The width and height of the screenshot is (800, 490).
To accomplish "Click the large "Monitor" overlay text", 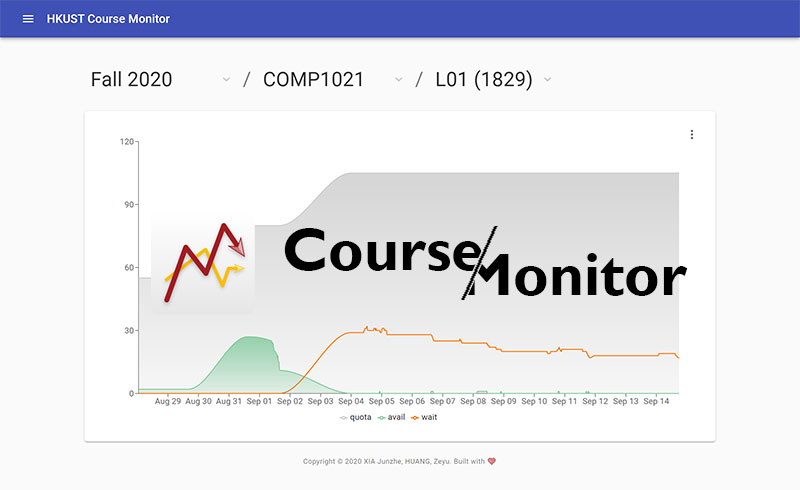I will click(x=580, y=275).
